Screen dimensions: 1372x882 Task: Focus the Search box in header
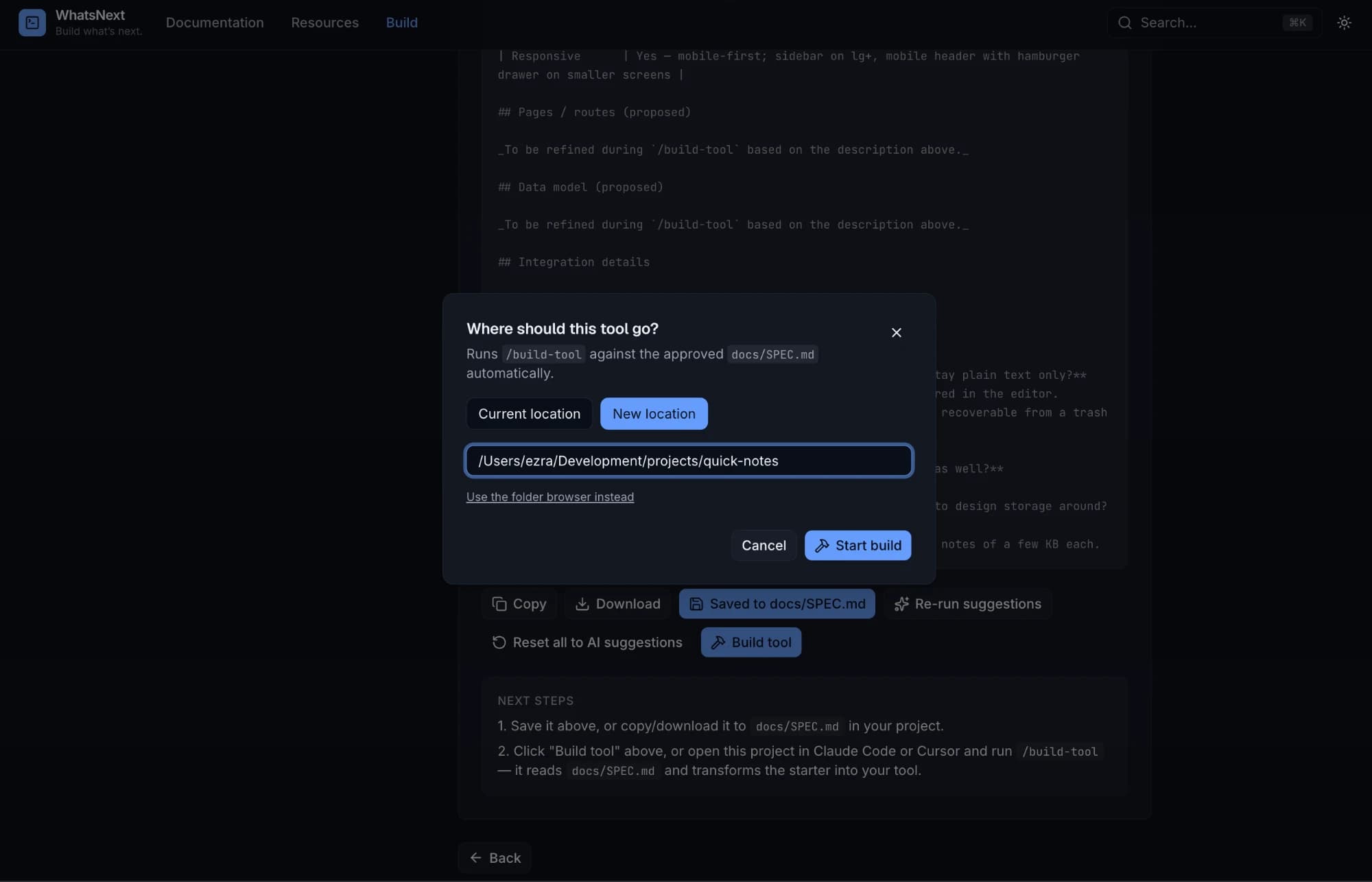1214,23
